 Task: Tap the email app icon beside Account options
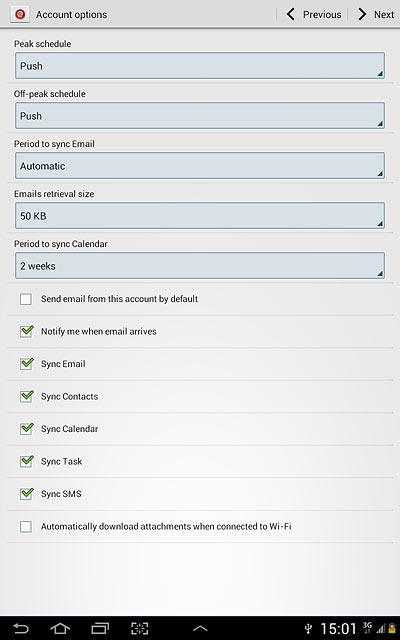coord(20,14)
